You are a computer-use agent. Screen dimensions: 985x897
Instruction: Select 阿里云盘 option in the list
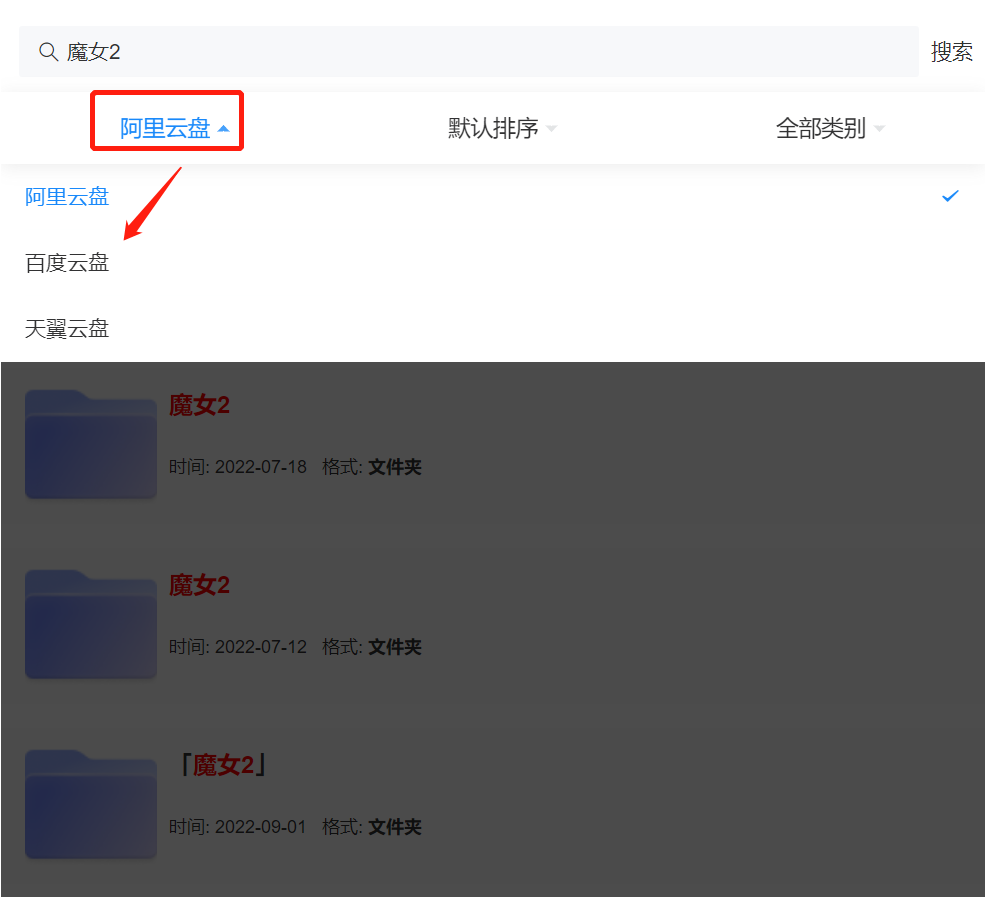(x=492, y=197)
